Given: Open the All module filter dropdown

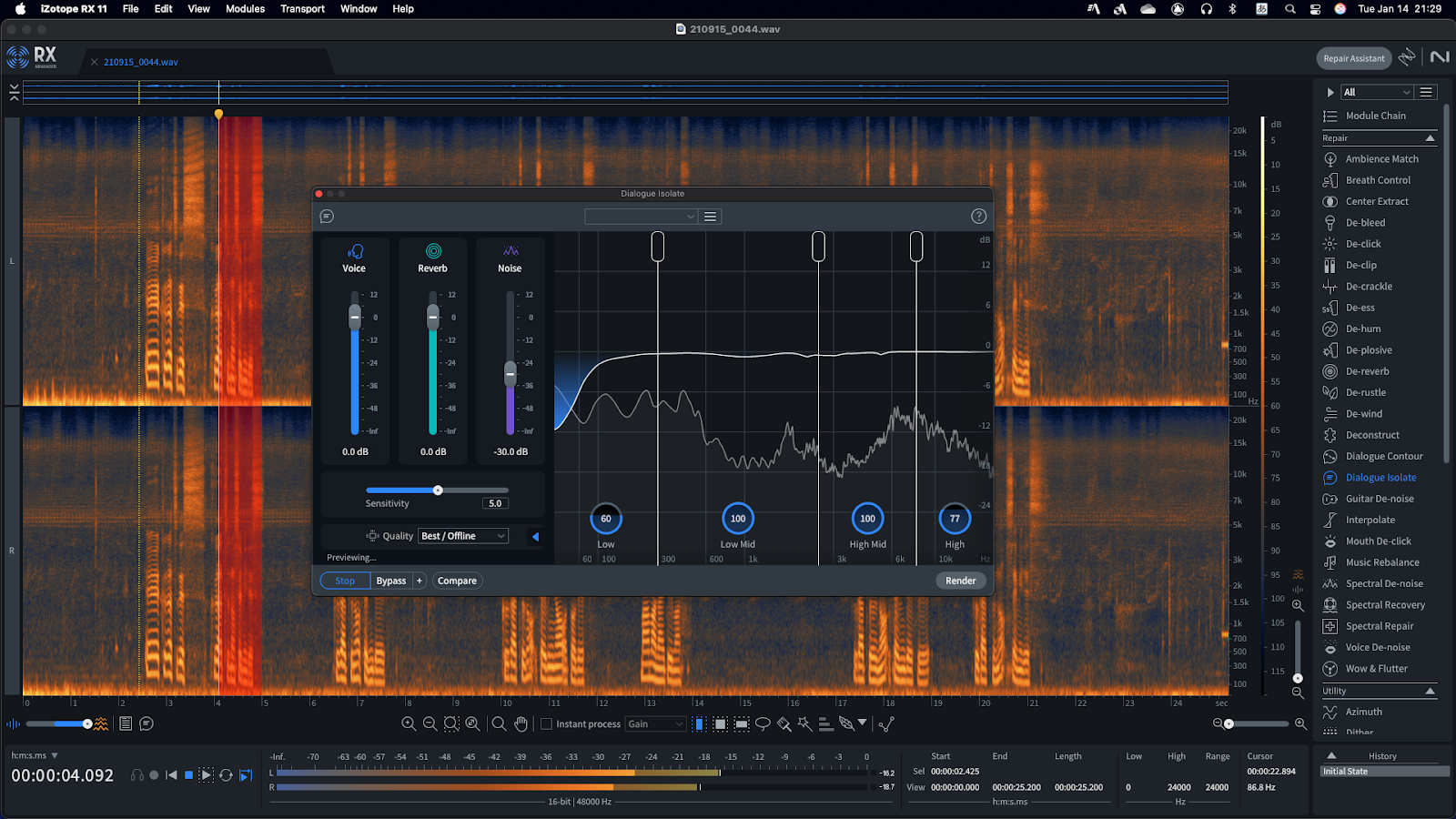Looking at the screenshot, I should tap(1377, 92).
